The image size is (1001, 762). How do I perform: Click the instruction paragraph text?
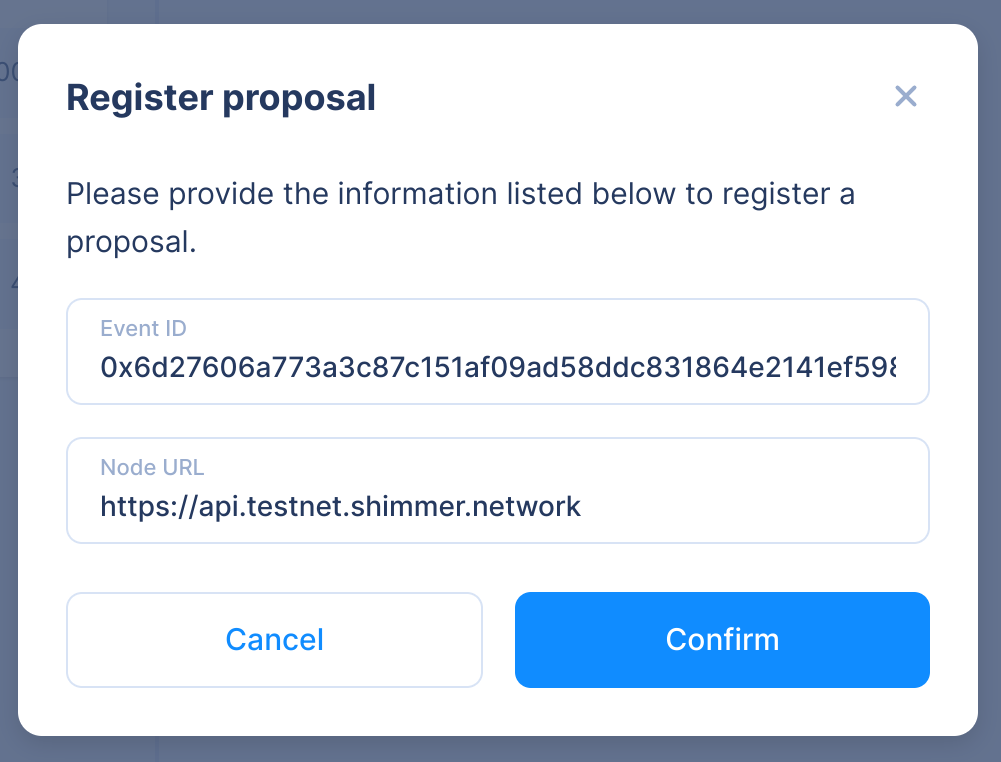click(x=460, y=194)
